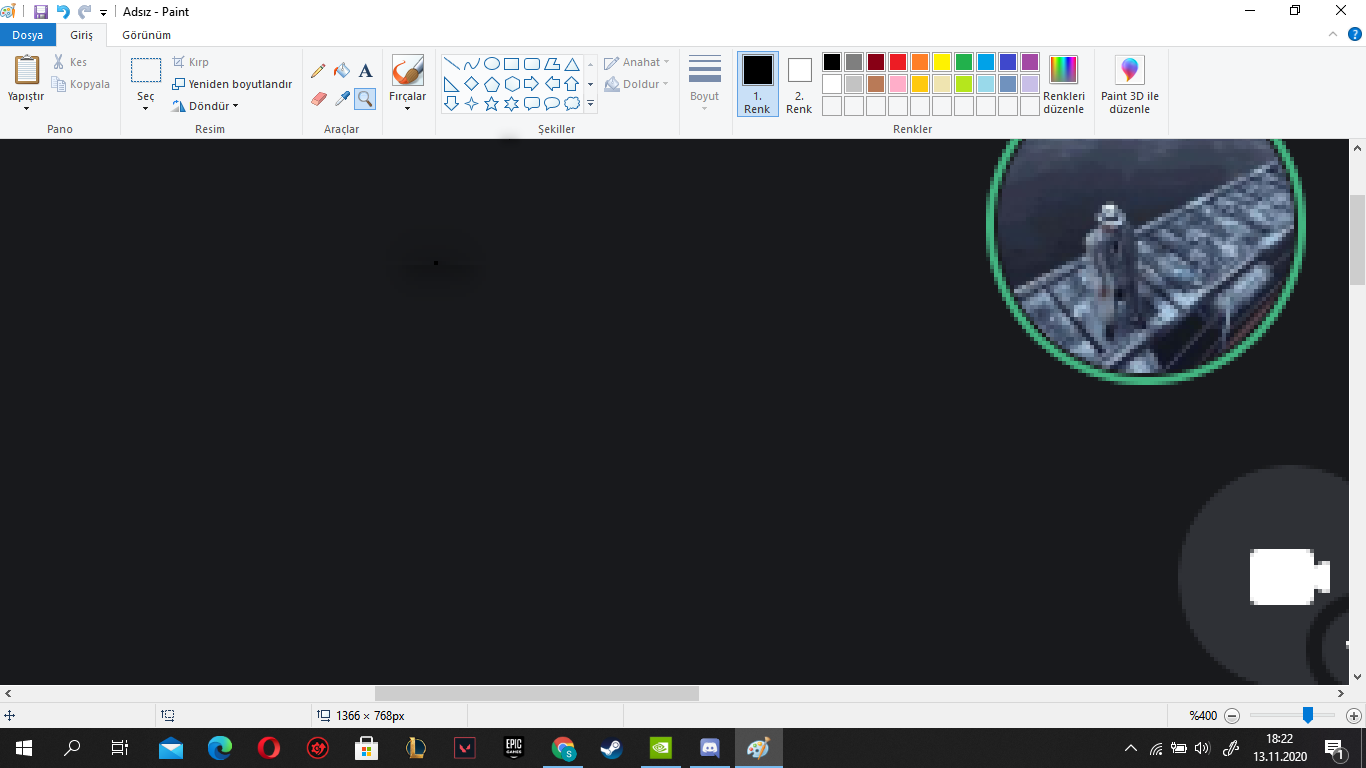
Task: Pick the Curve shape
Action: 472,64
